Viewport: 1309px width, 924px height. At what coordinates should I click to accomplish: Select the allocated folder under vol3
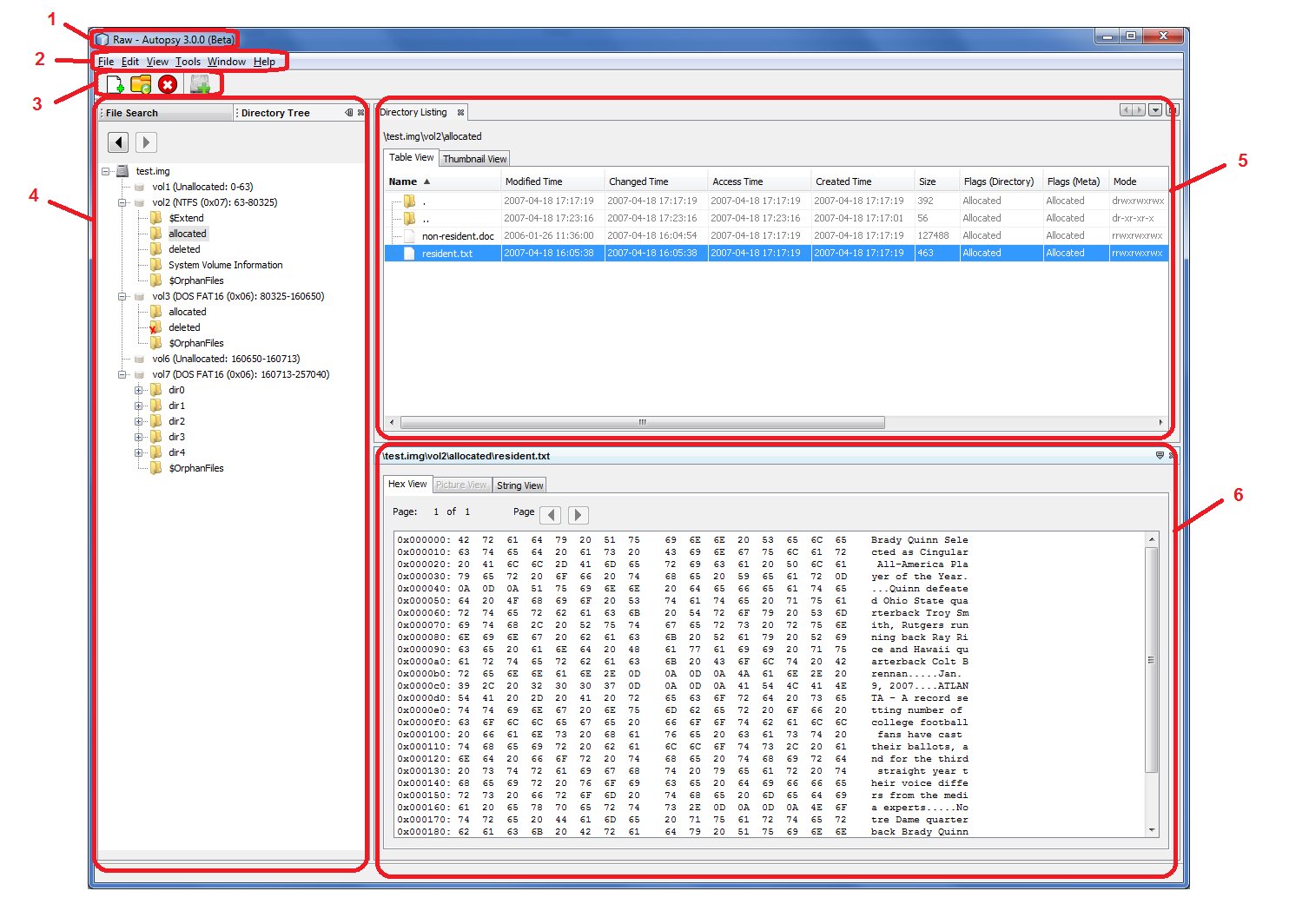pos(188,312)
